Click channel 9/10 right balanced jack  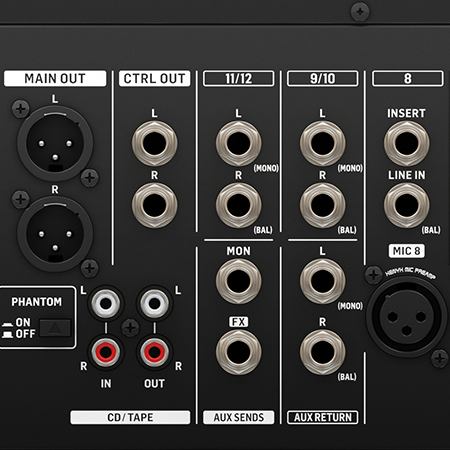(x=323, y=205)
